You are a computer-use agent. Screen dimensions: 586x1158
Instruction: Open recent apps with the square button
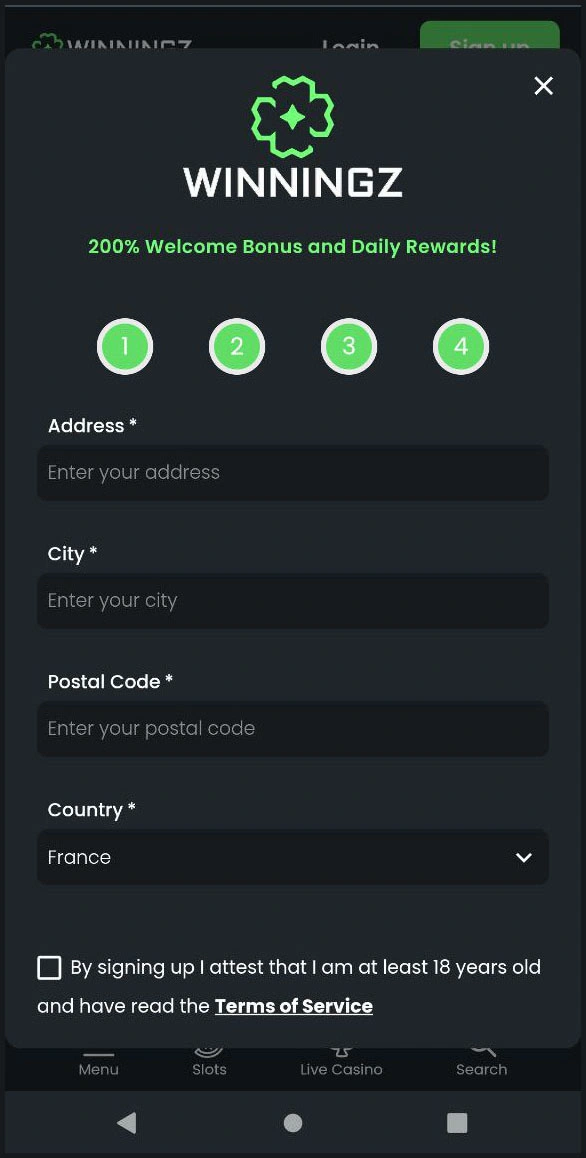pos(457,1123)
